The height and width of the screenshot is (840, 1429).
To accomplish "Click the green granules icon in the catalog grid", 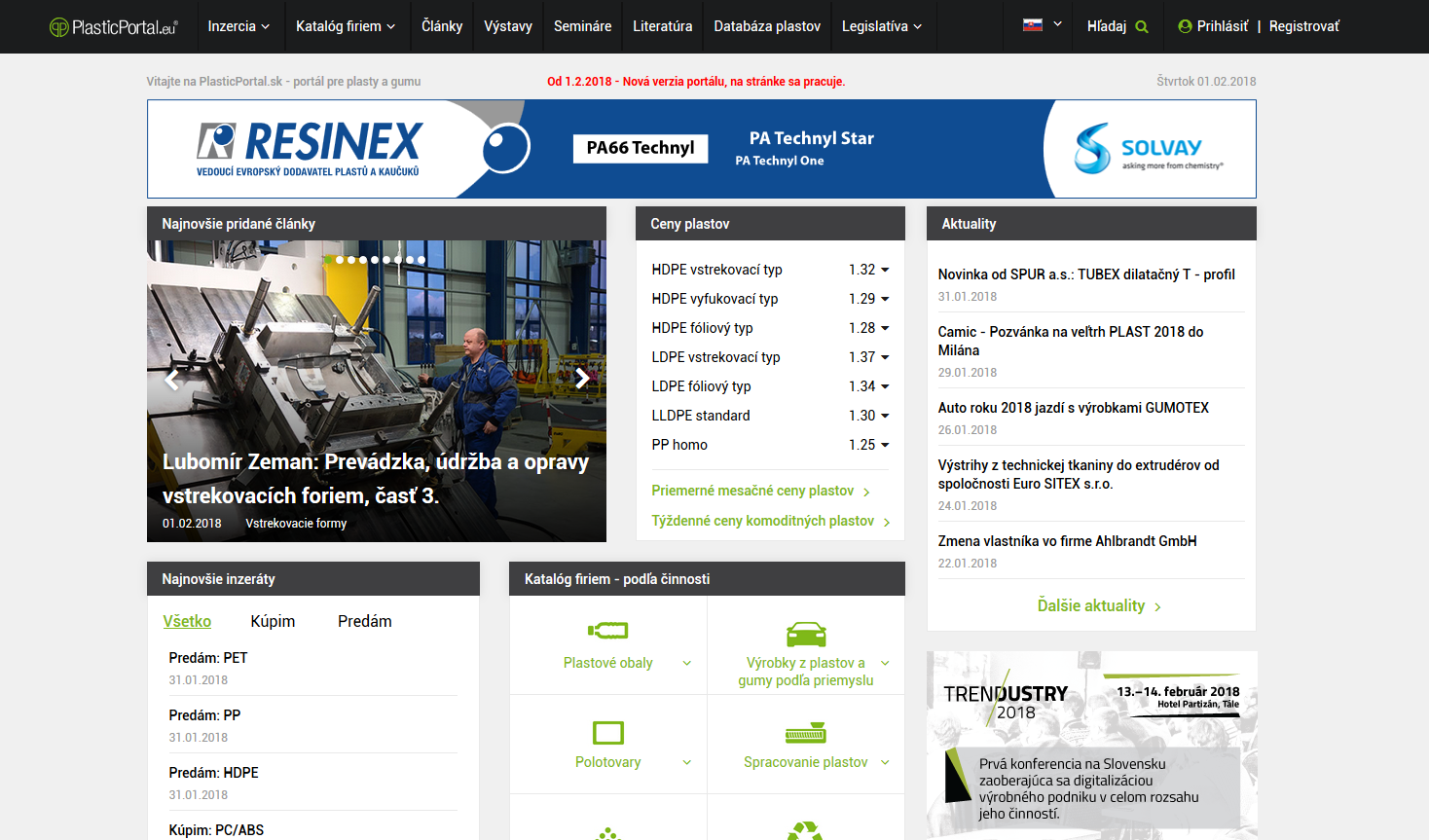I will pyautogui.click(x=608, y=833).
